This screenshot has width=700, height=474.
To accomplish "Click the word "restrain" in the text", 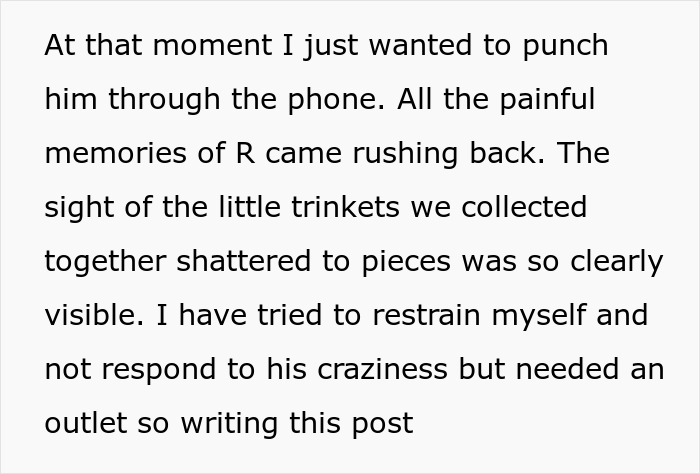I will 426,316.
